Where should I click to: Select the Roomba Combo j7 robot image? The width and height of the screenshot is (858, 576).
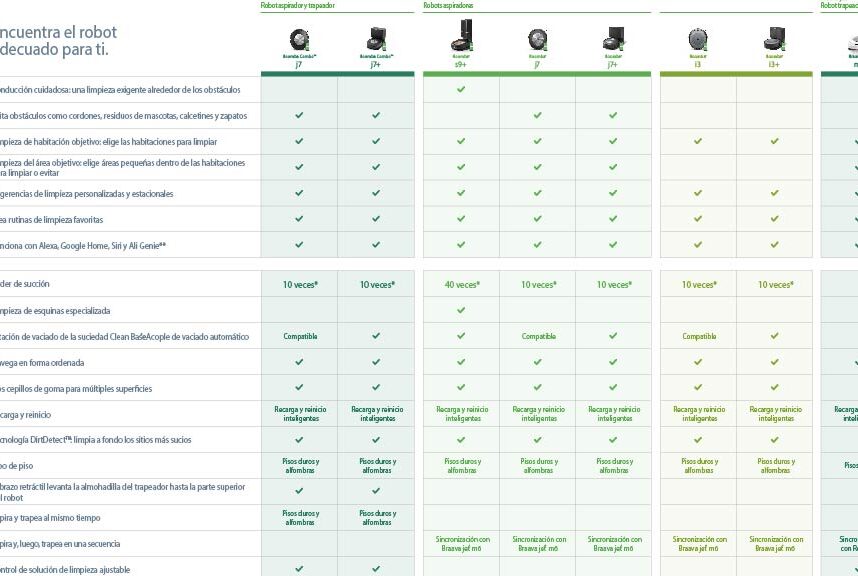[x=299, y=40]
